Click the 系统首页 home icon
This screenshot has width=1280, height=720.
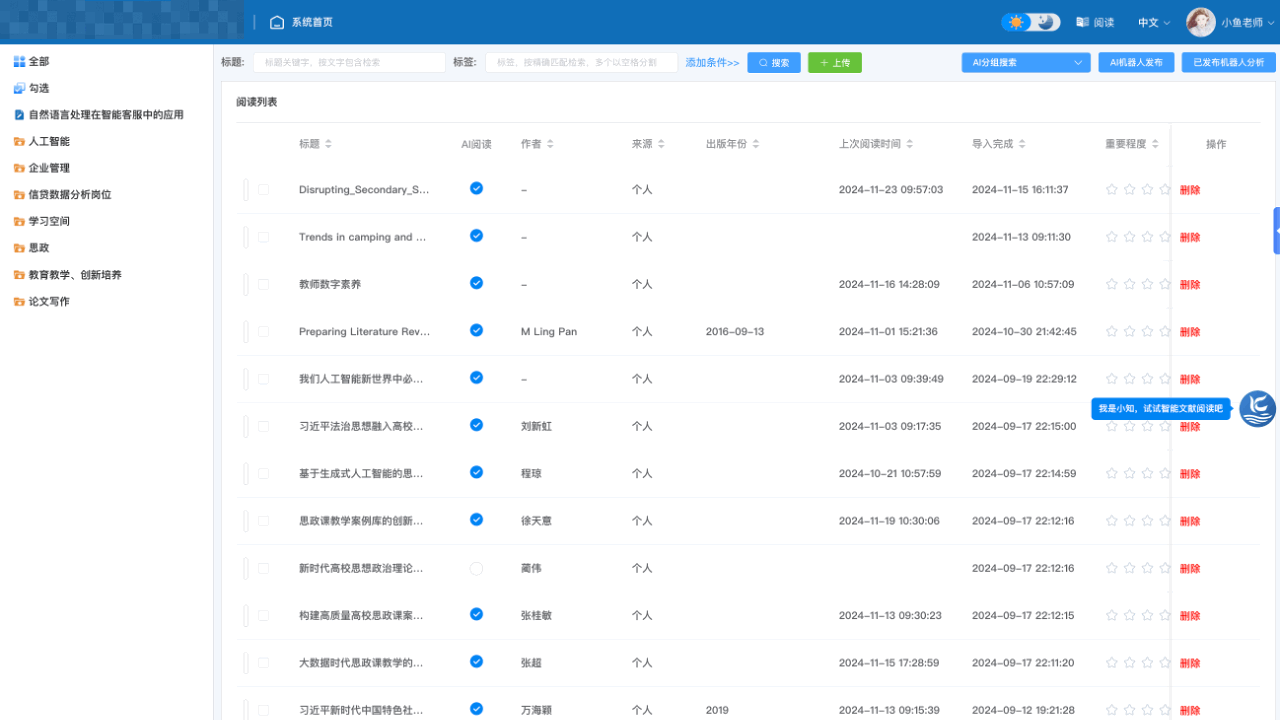pyautogui.click(x=277, y=22)
